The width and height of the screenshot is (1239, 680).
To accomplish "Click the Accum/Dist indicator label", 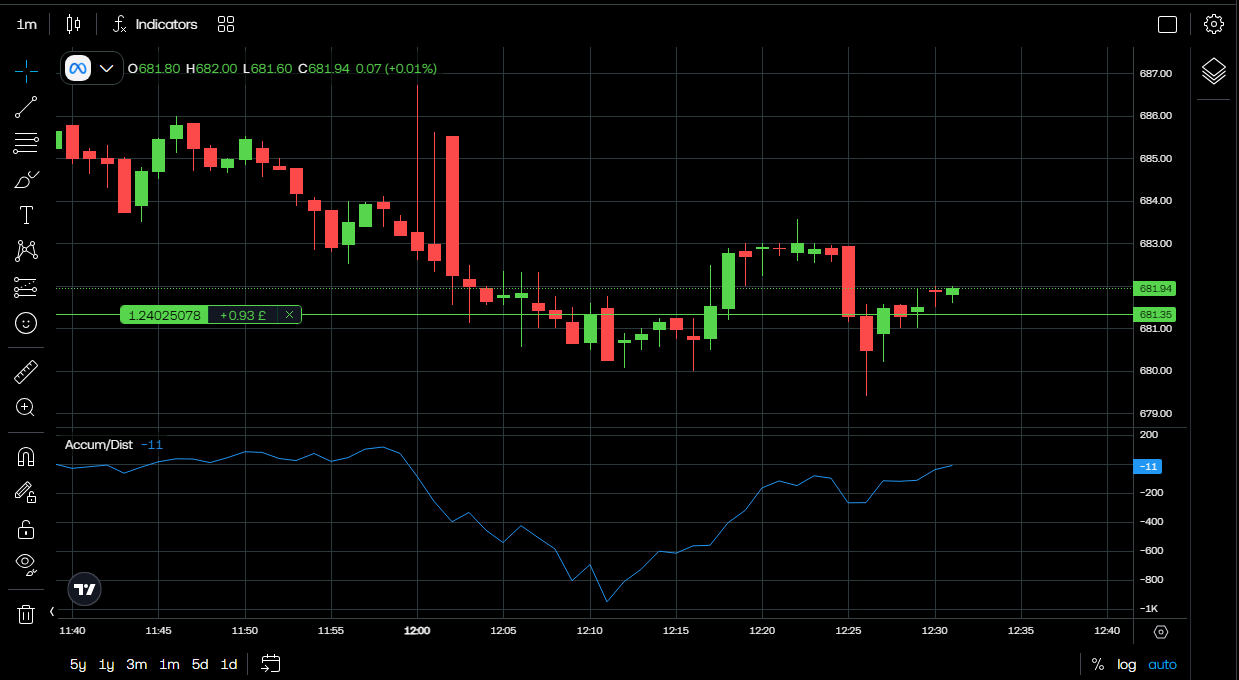I will click(98, 445).
